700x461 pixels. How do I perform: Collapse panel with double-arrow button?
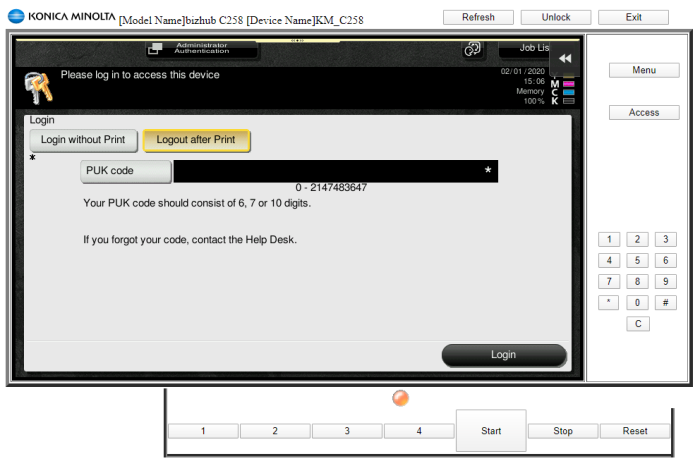point(564,60)
